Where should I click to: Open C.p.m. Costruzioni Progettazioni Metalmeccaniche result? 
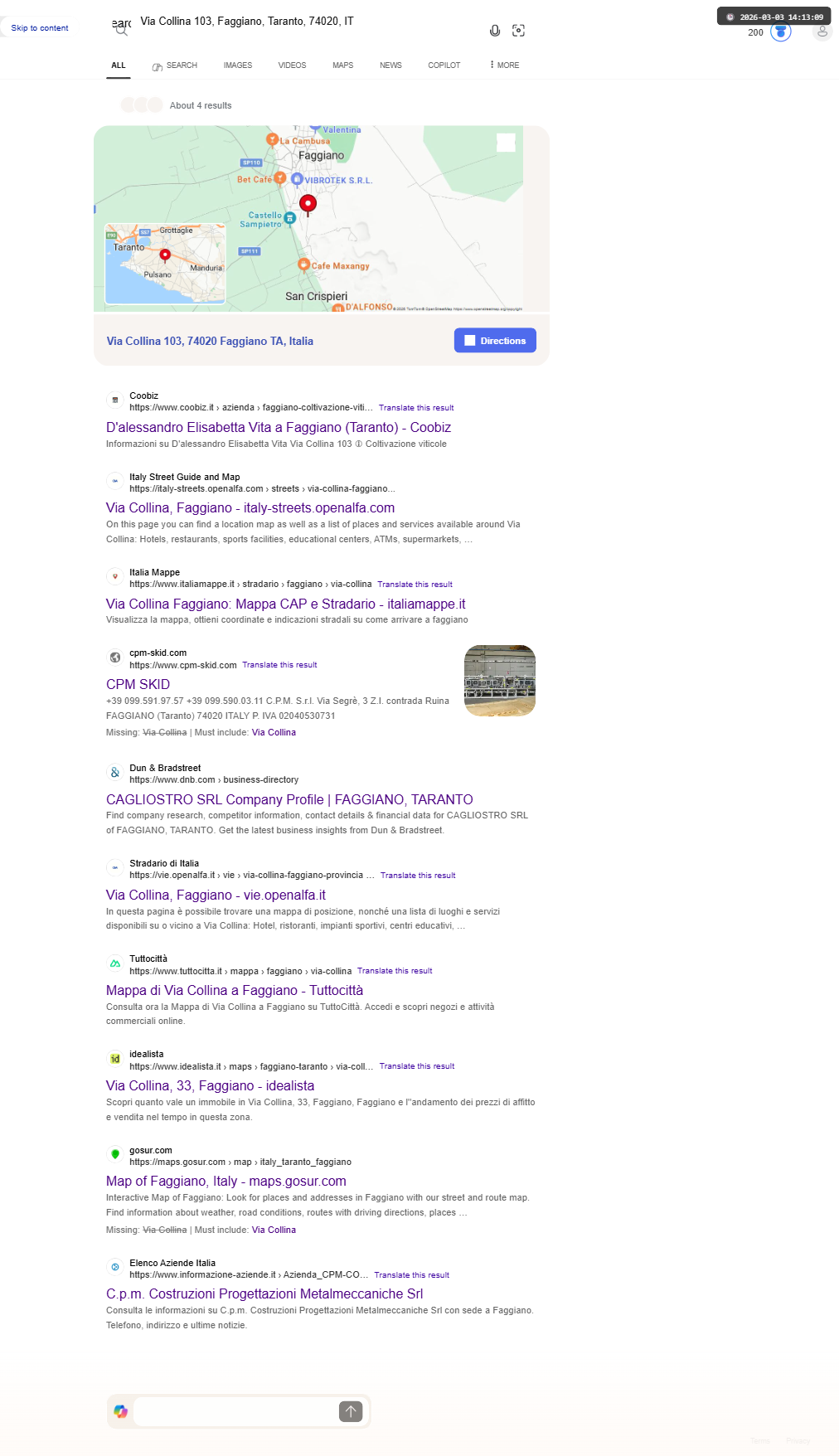[x=264, y=1294]
